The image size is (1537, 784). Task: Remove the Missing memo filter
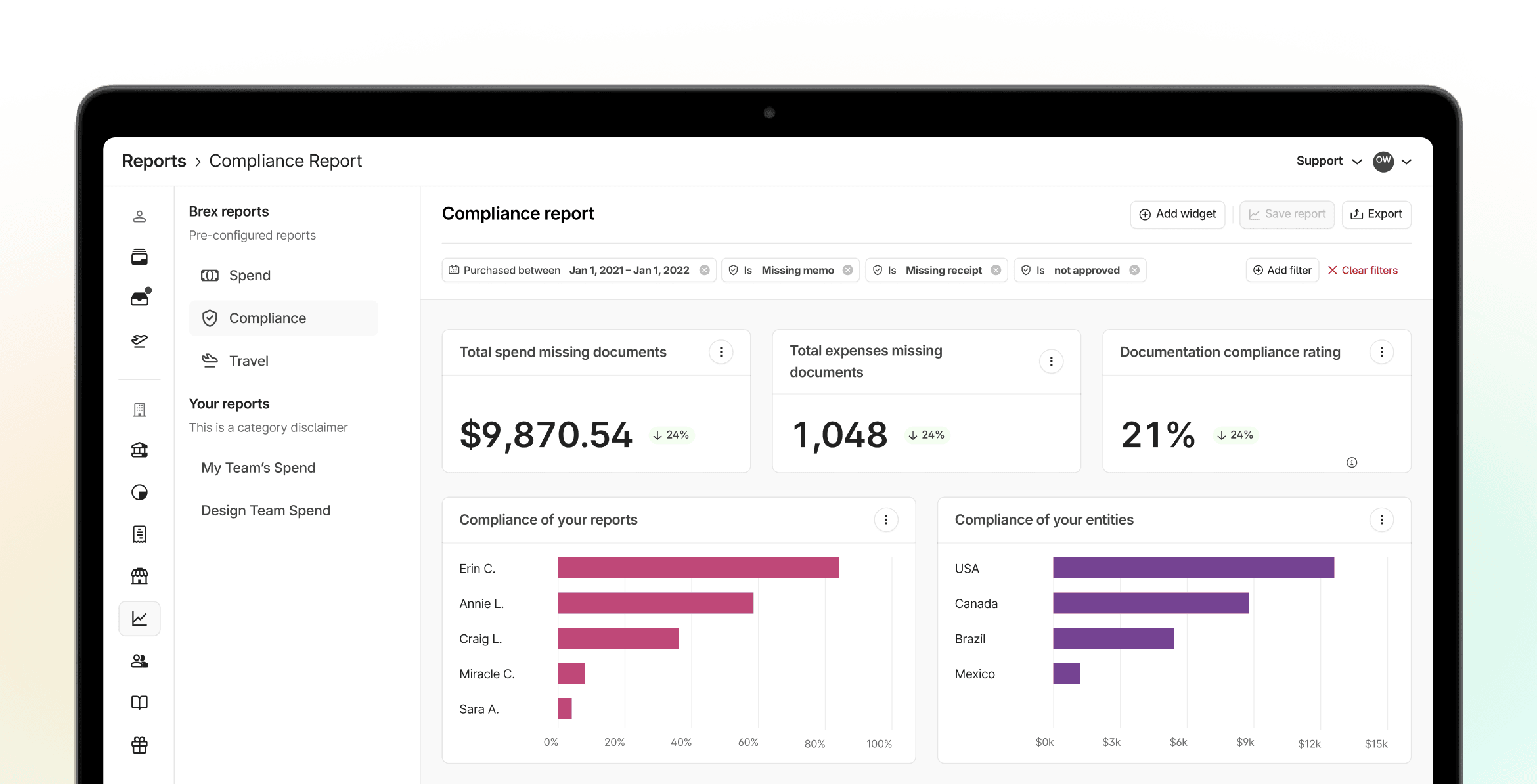(848, 271)
